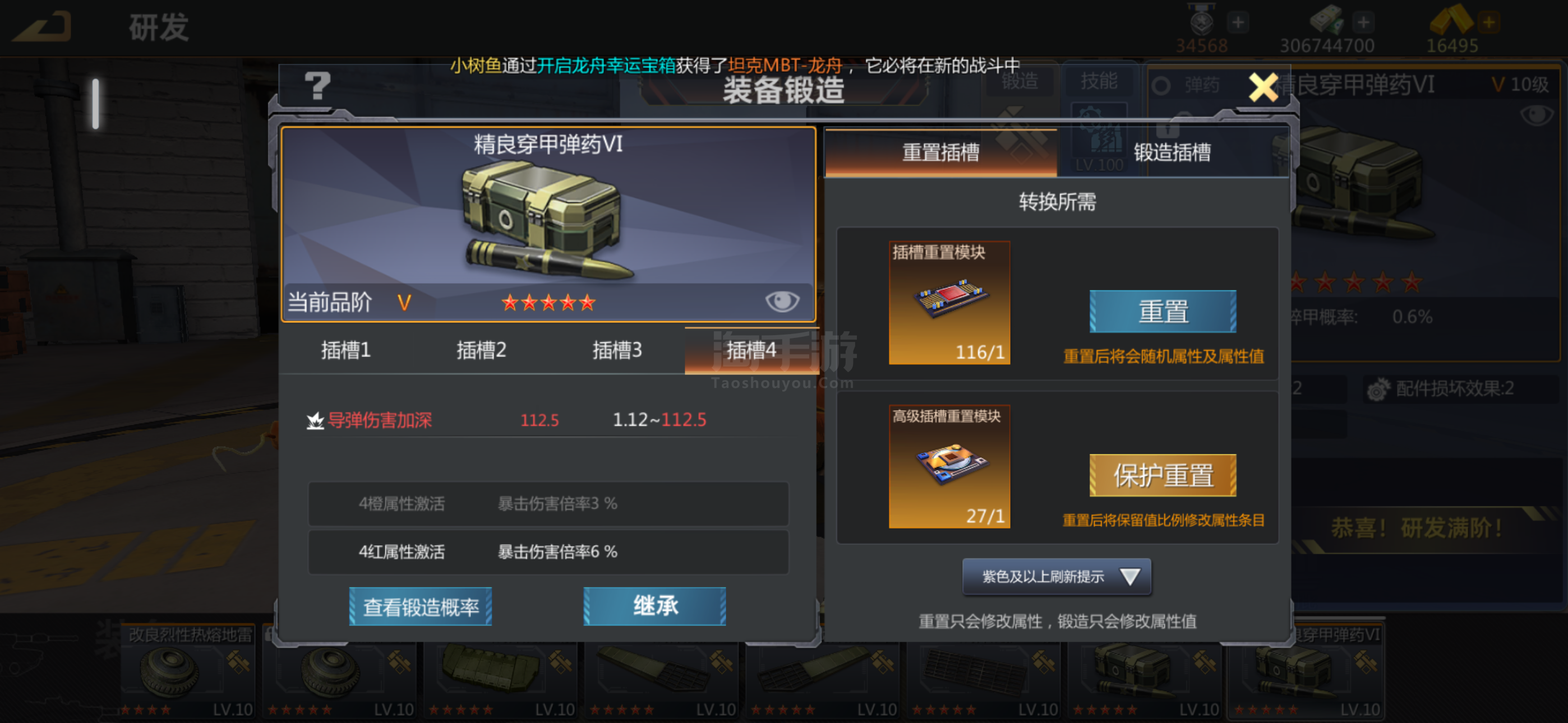
Task: Click the medal currency plus icon
Action: click(x=1238, y=22)
